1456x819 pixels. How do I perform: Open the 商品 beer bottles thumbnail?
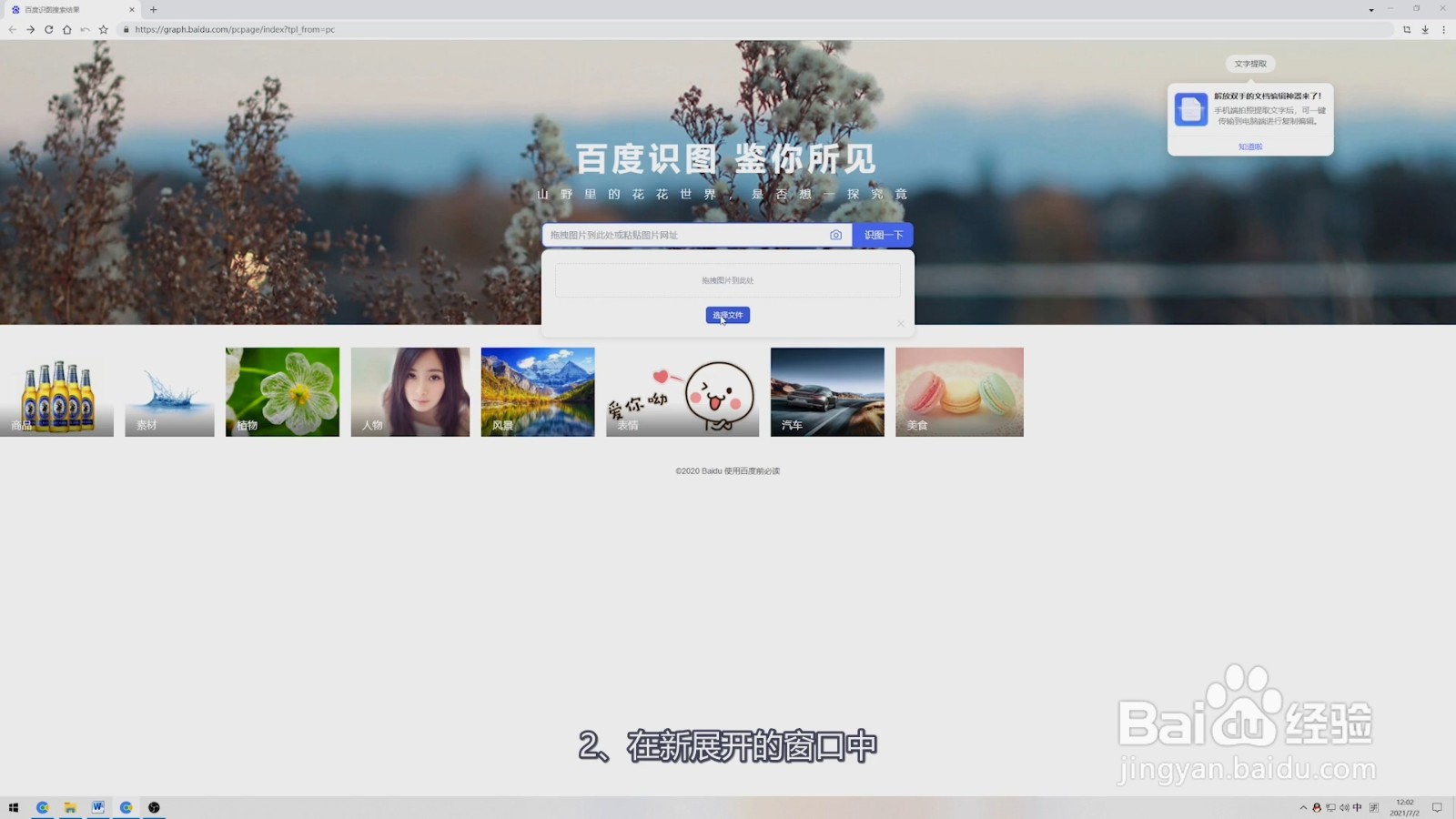click(x=56, y=392)
